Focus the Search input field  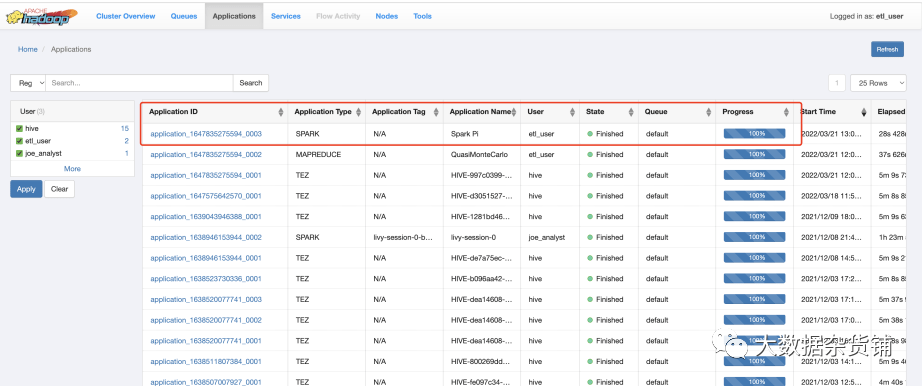click(139, 83)
